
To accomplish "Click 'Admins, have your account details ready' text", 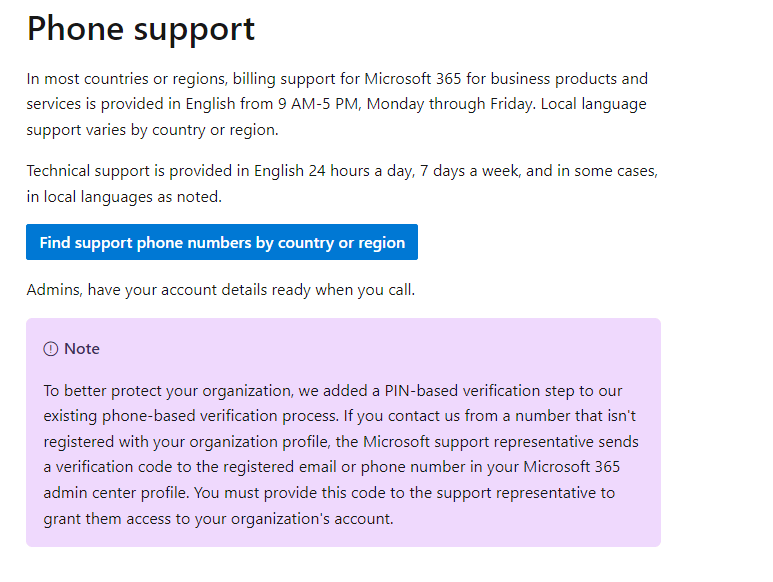I will [221, 290].
